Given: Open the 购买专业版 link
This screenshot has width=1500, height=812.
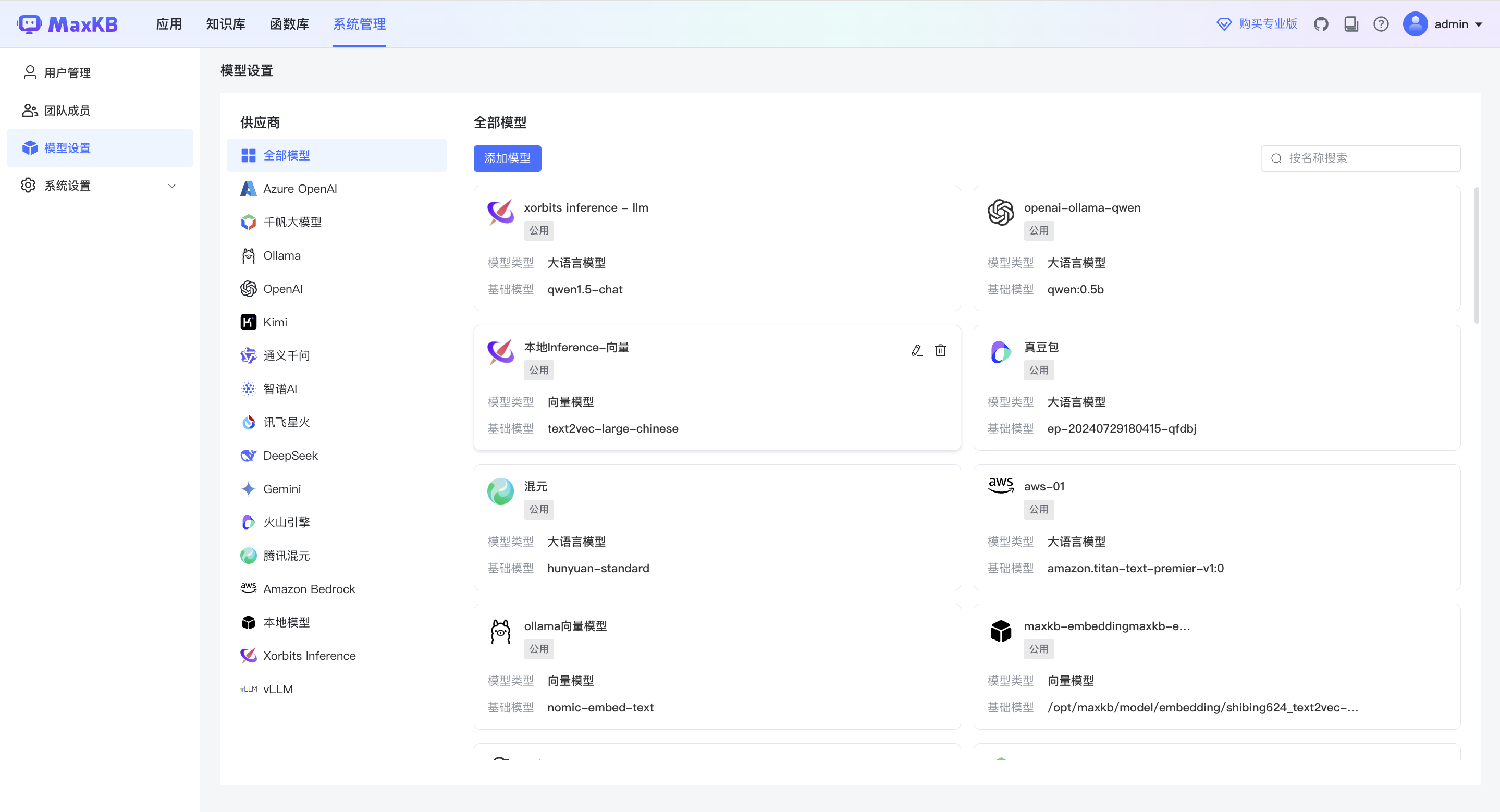Looking at the screenshot, I should coord(1257,24).
